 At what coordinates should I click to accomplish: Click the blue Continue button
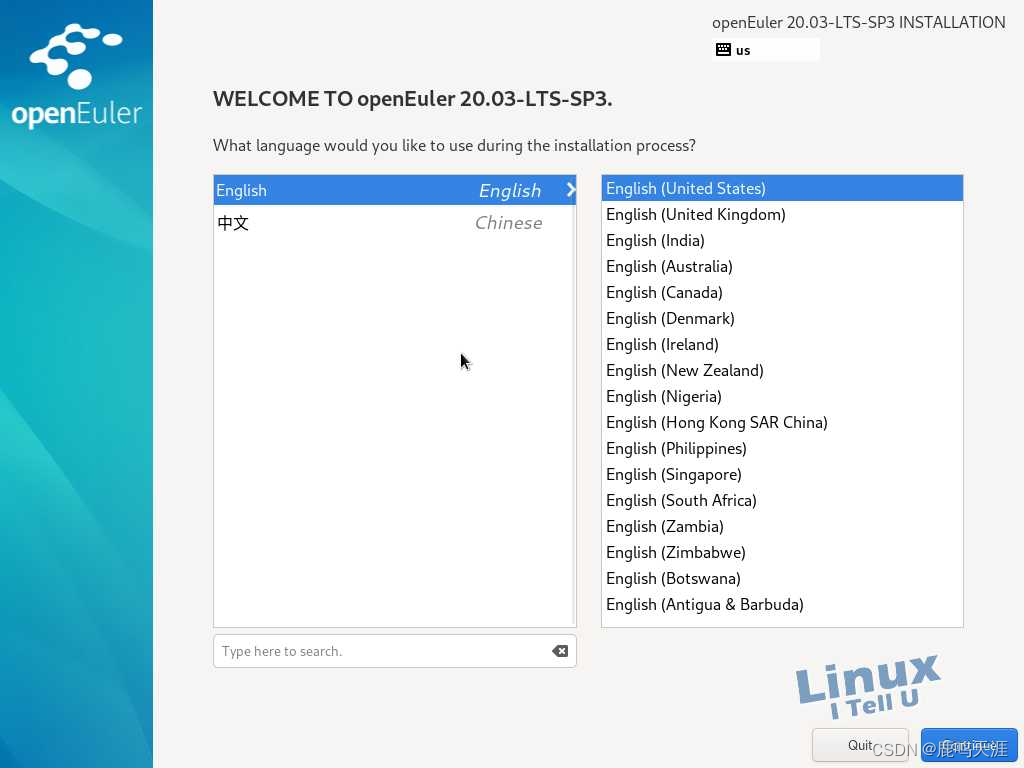[968, 745]
